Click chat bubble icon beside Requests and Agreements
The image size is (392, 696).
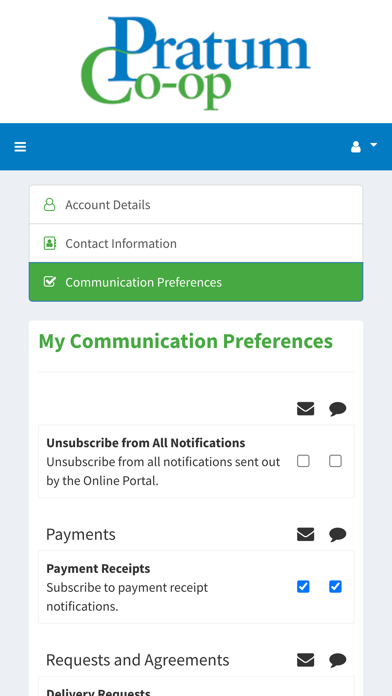[x=337, y=660]
